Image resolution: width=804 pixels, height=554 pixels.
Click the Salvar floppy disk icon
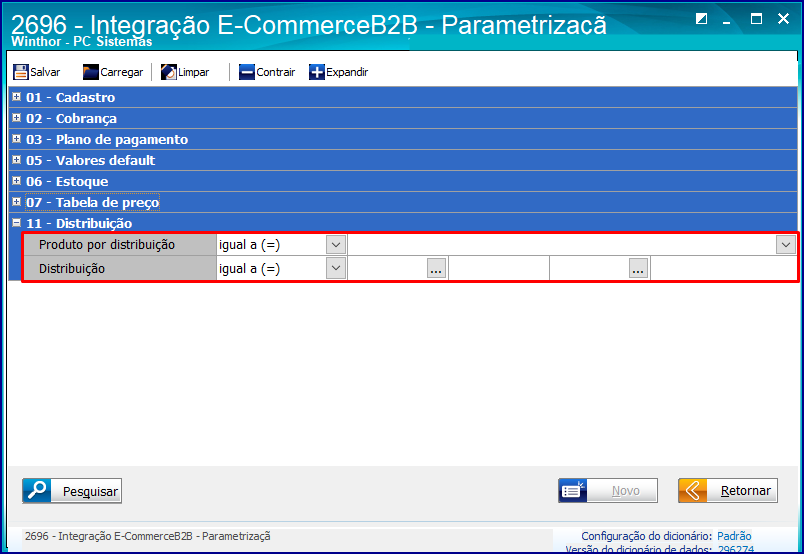tap(21, 72)
